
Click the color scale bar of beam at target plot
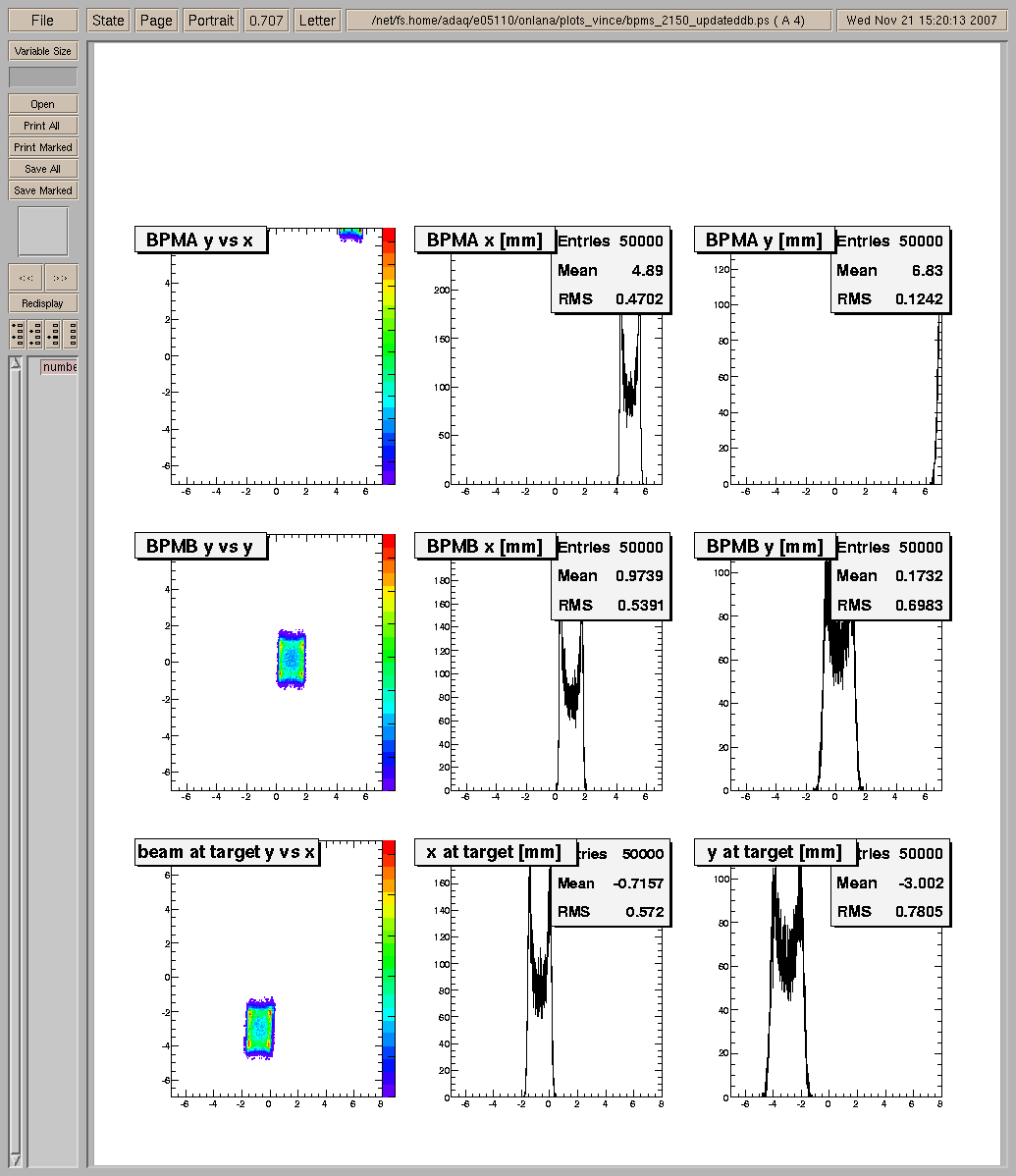pos(389,968)
